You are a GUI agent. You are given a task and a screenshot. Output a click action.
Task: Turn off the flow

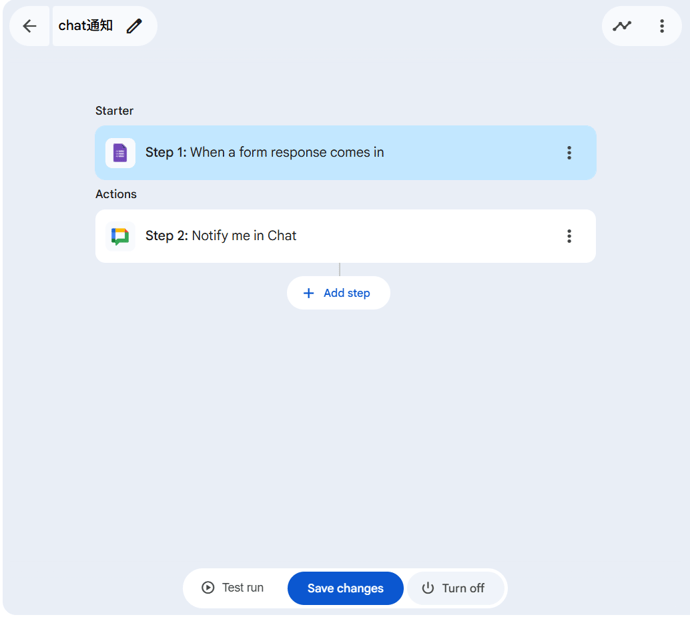point(455,588)
